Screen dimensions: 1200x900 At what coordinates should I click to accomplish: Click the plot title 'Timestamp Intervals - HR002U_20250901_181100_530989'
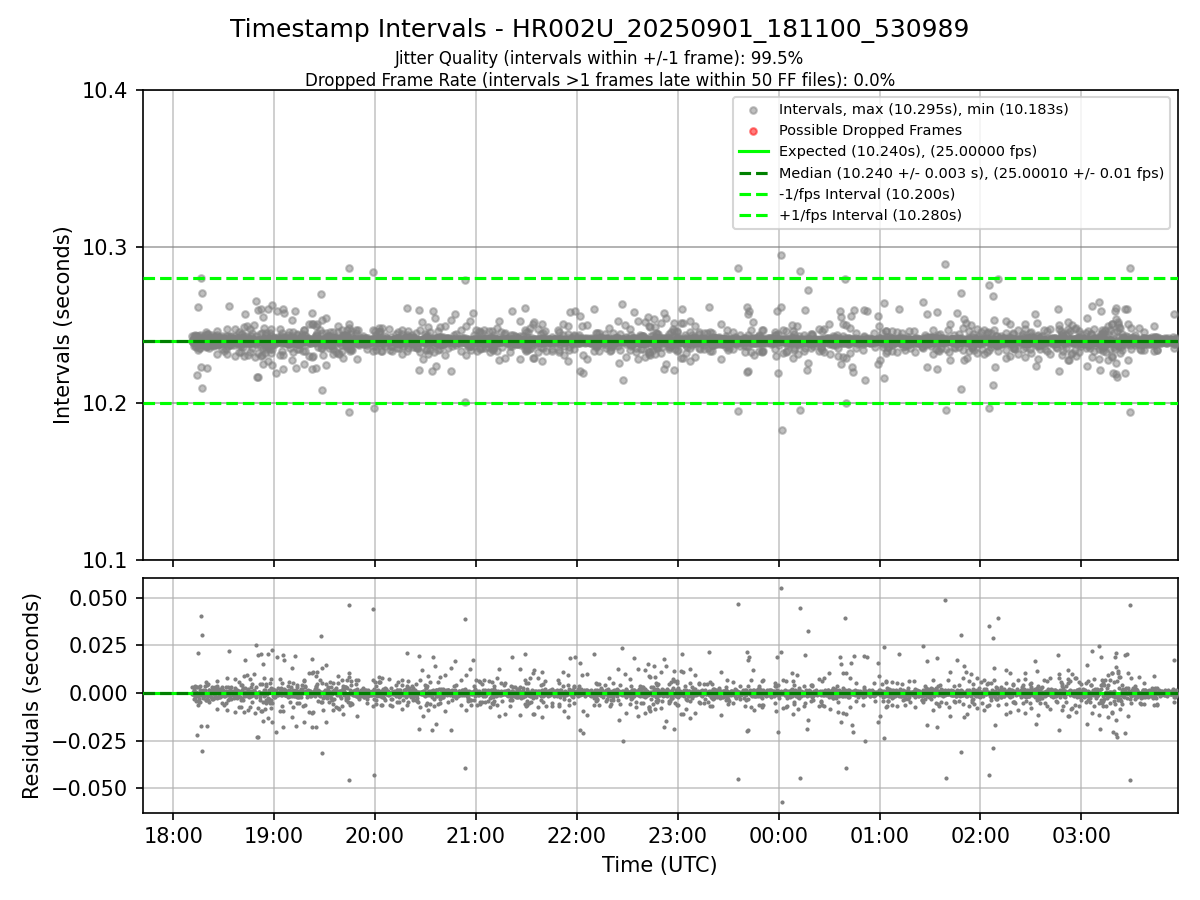click(599, 29)
